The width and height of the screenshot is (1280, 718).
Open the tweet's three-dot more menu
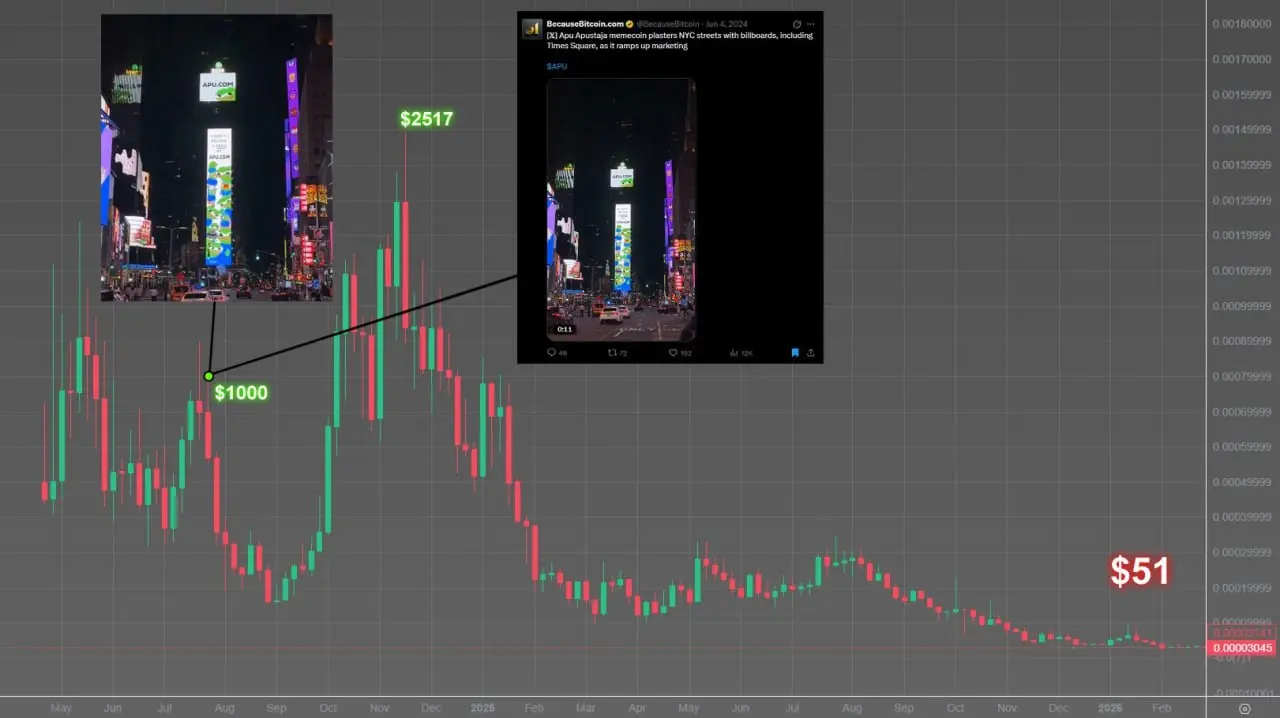click(x=810, y=24)
